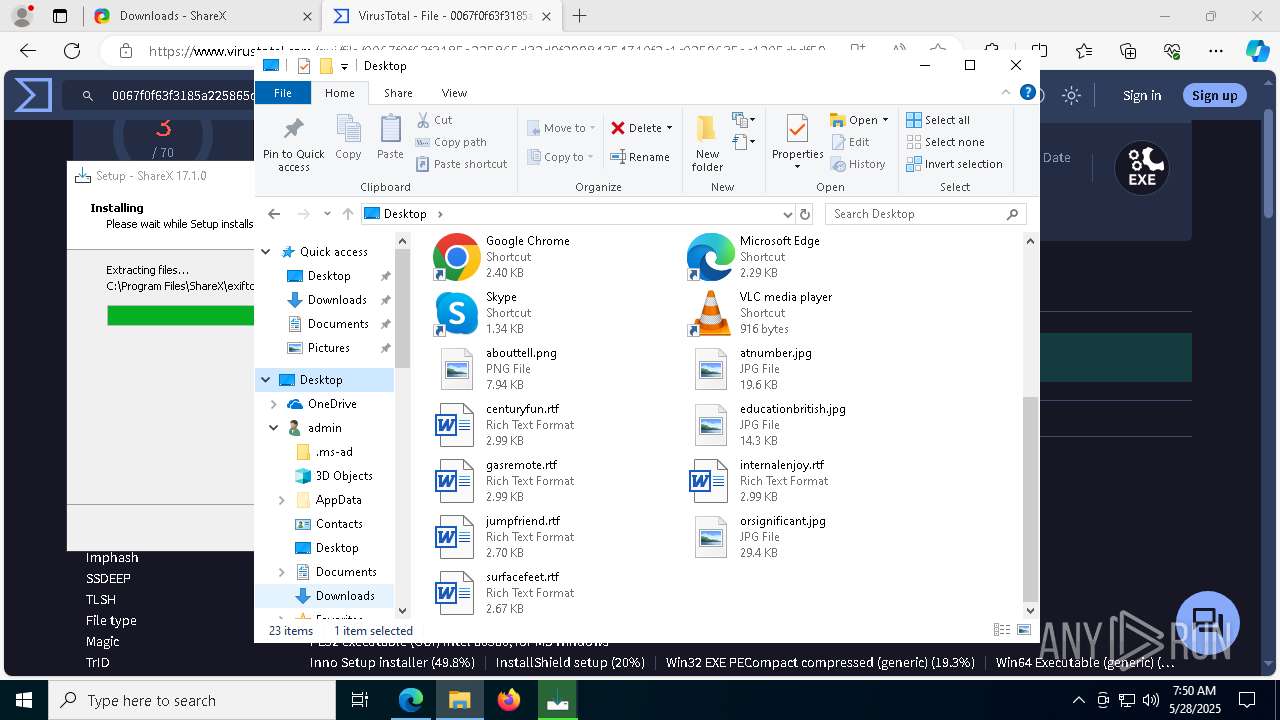
Task: Select the VirusTotal browser tab
Action: coord(442,16)
